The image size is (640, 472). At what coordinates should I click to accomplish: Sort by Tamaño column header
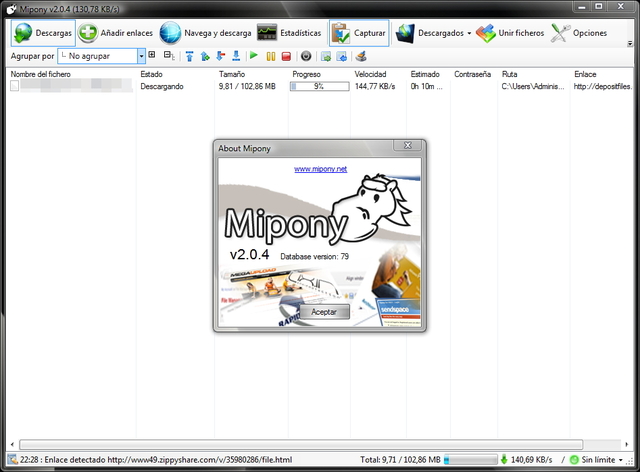232,74
